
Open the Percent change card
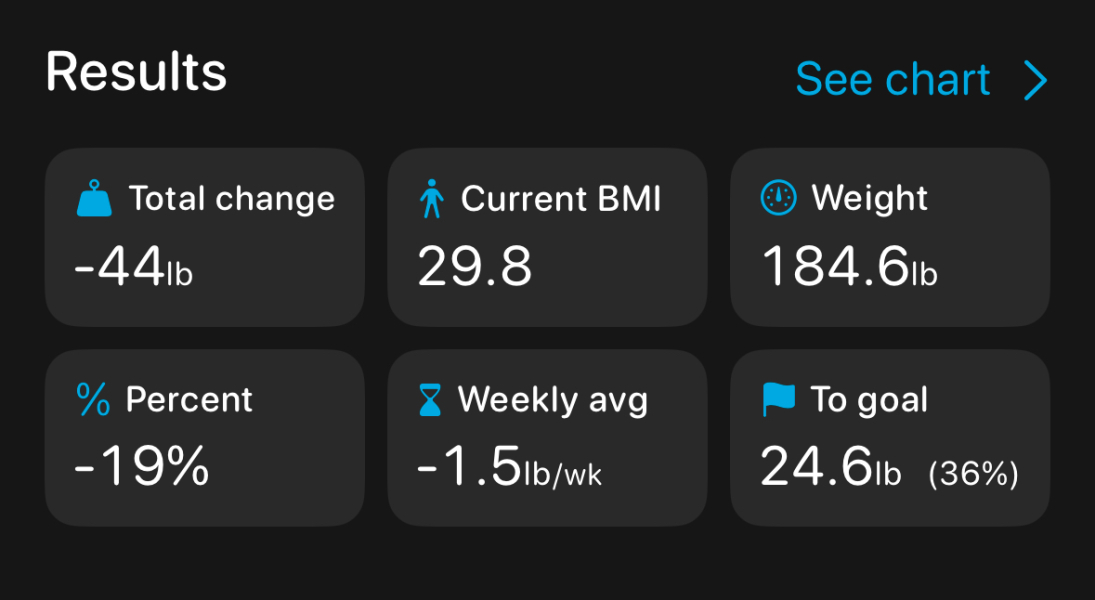(x=205, y=438)
